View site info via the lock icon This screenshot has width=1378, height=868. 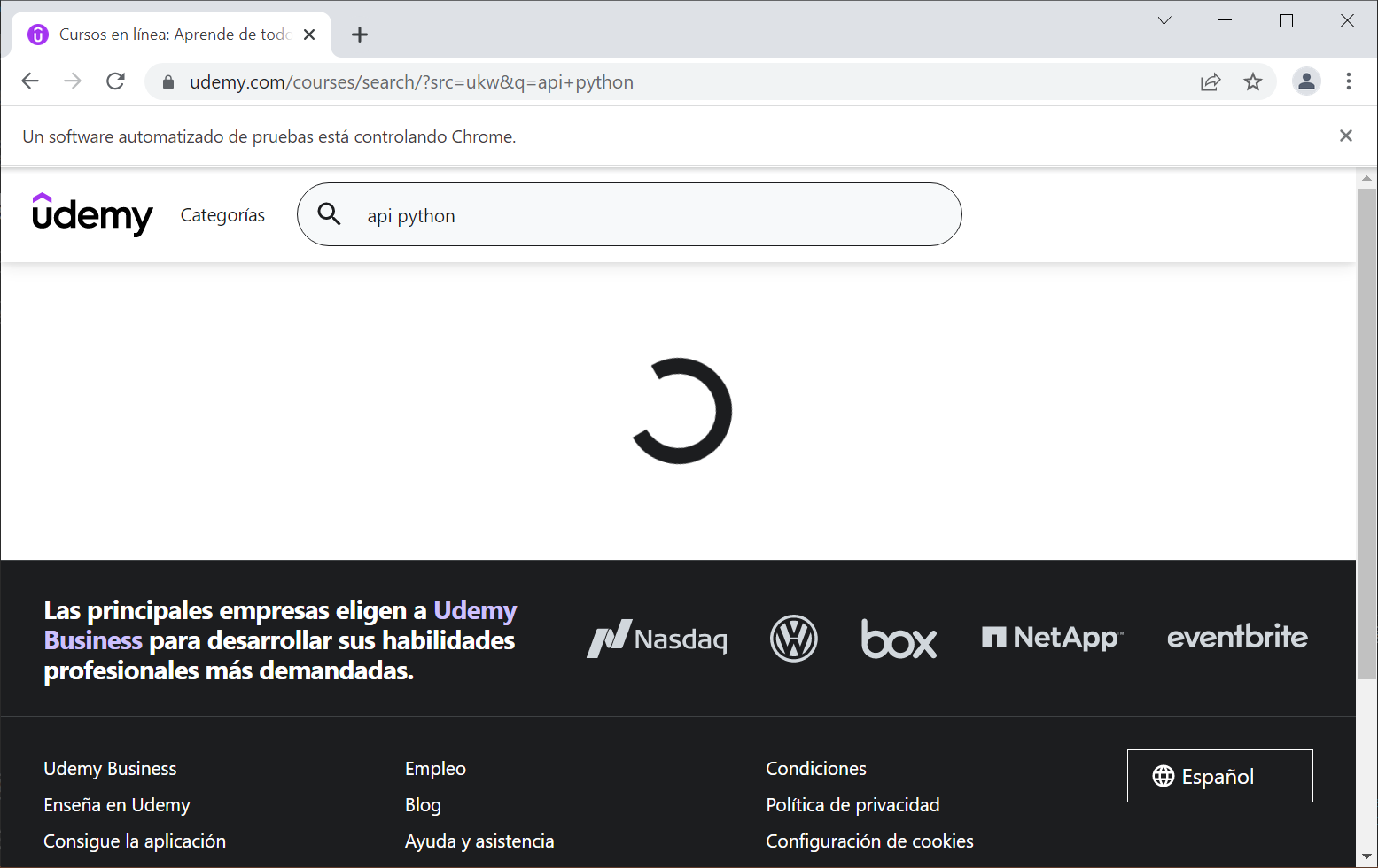pos(168,82)
